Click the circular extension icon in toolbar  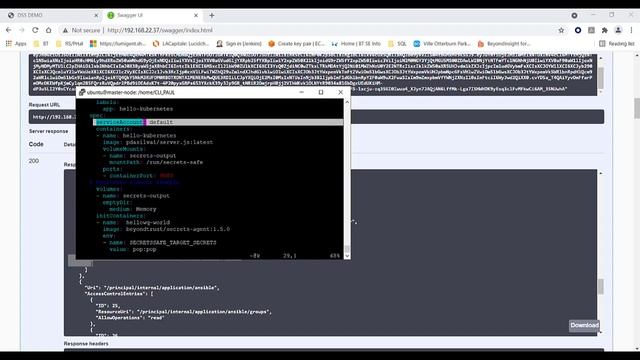578,30
